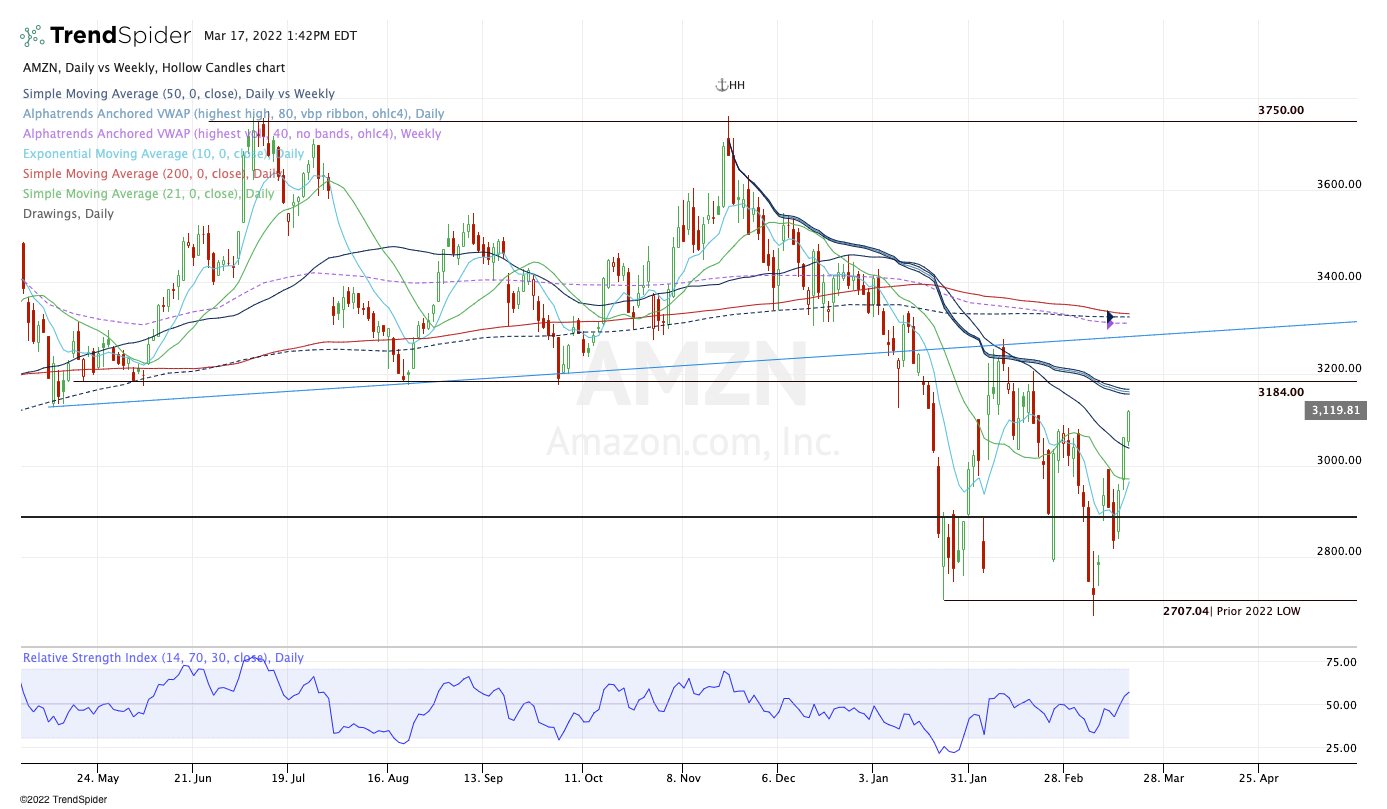1387x809 pixels.
Task: Click the 3. Jan date label
Action: pyautogui.click(x=874, y=777)
